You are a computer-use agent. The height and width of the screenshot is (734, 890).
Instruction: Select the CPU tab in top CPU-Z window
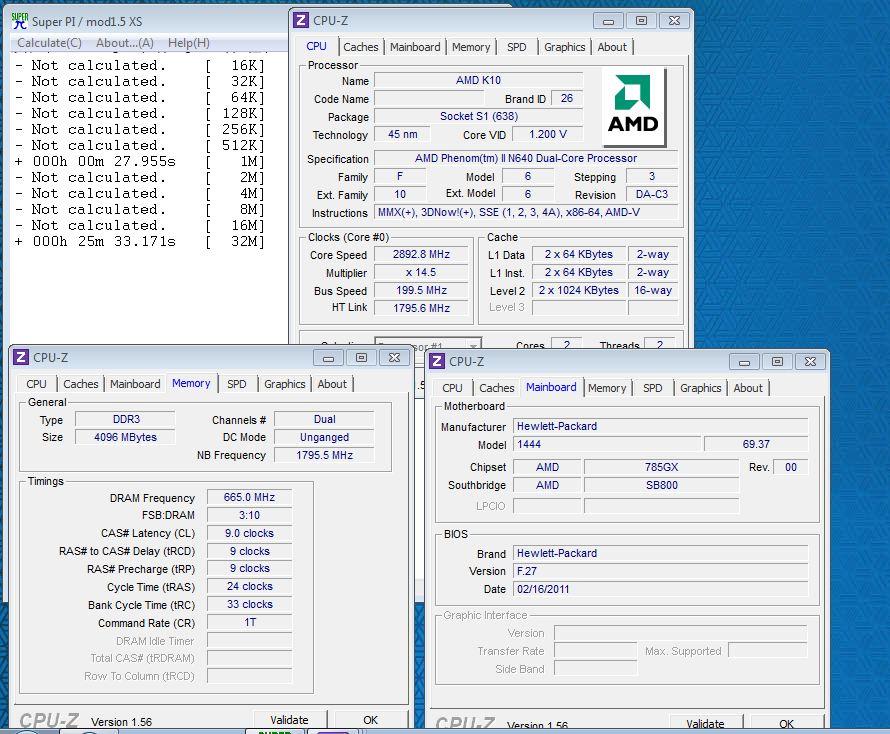tap(317, 47)
